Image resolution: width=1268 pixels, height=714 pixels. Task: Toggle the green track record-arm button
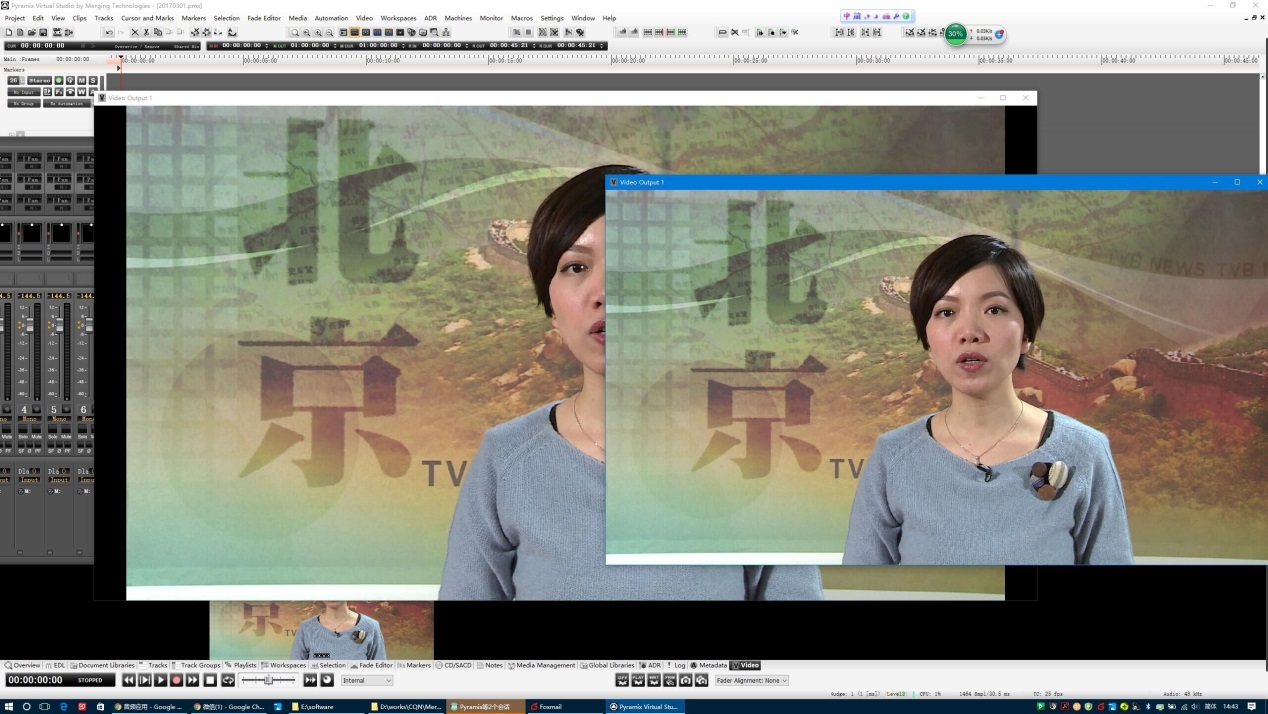coord(59,80)
